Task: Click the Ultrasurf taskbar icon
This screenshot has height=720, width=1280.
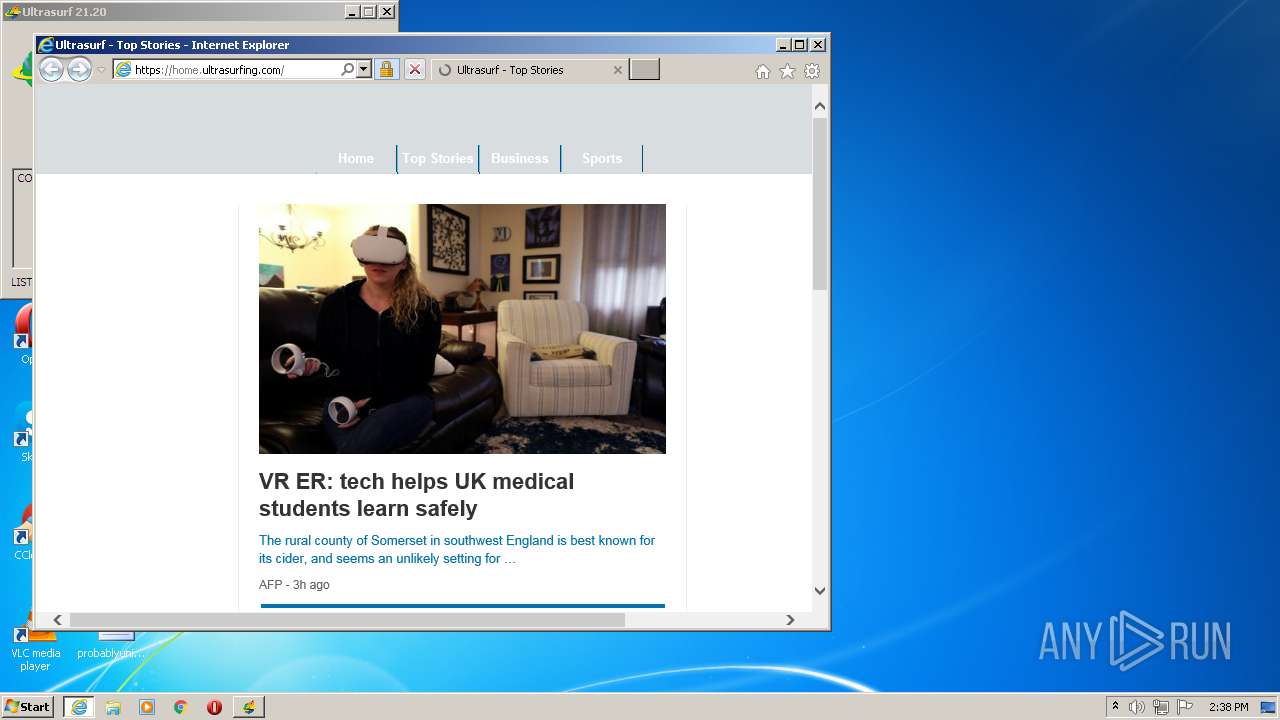Action: click(248, 707)
